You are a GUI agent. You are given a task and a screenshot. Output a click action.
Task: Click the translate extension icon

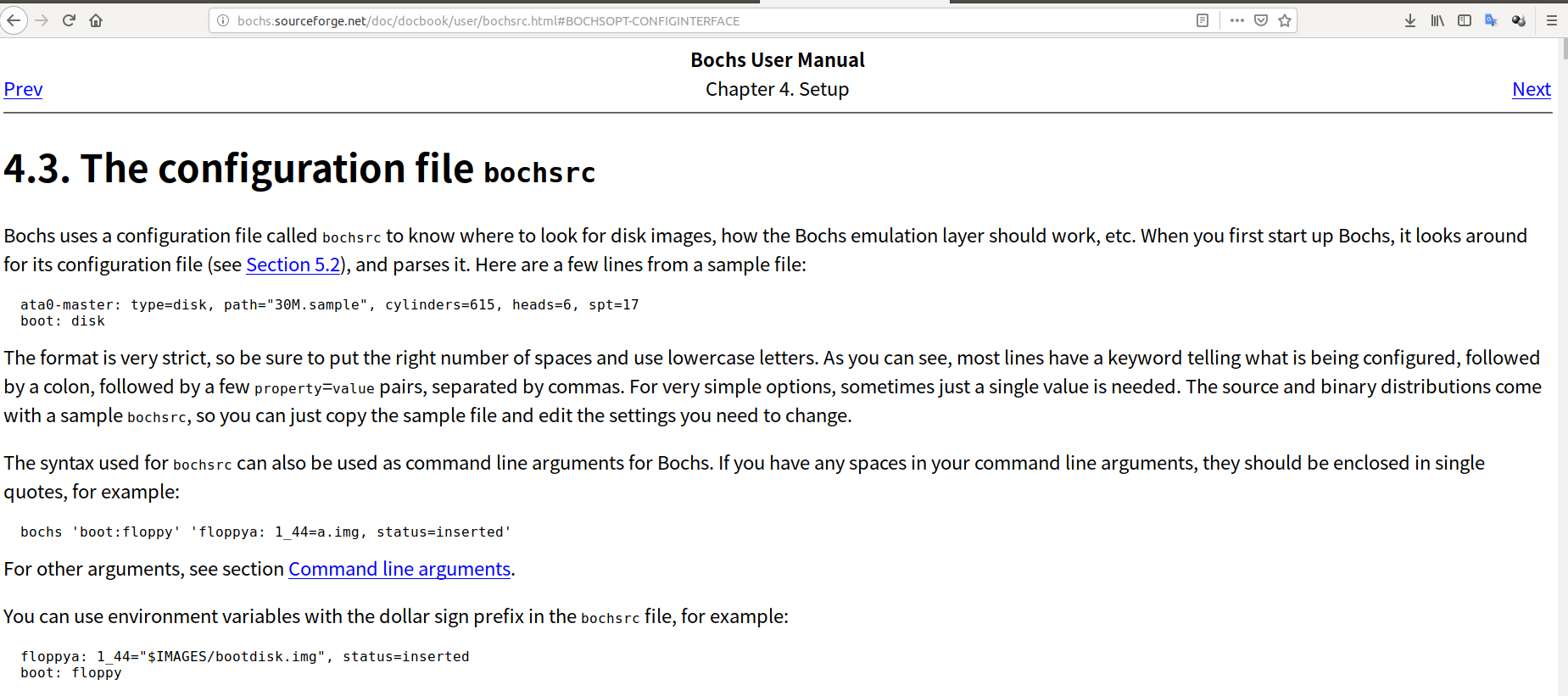pos(1492,20)
